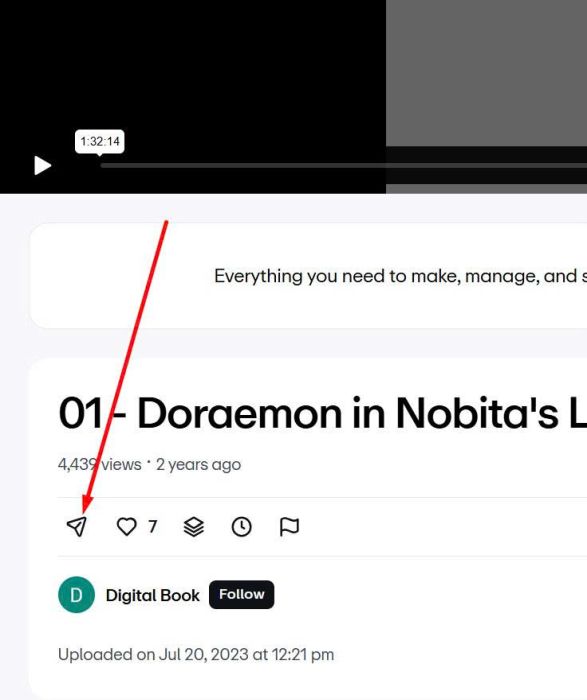Click the 4,439 views counter
The image size is (587, 700).
[x=100, y=464]
